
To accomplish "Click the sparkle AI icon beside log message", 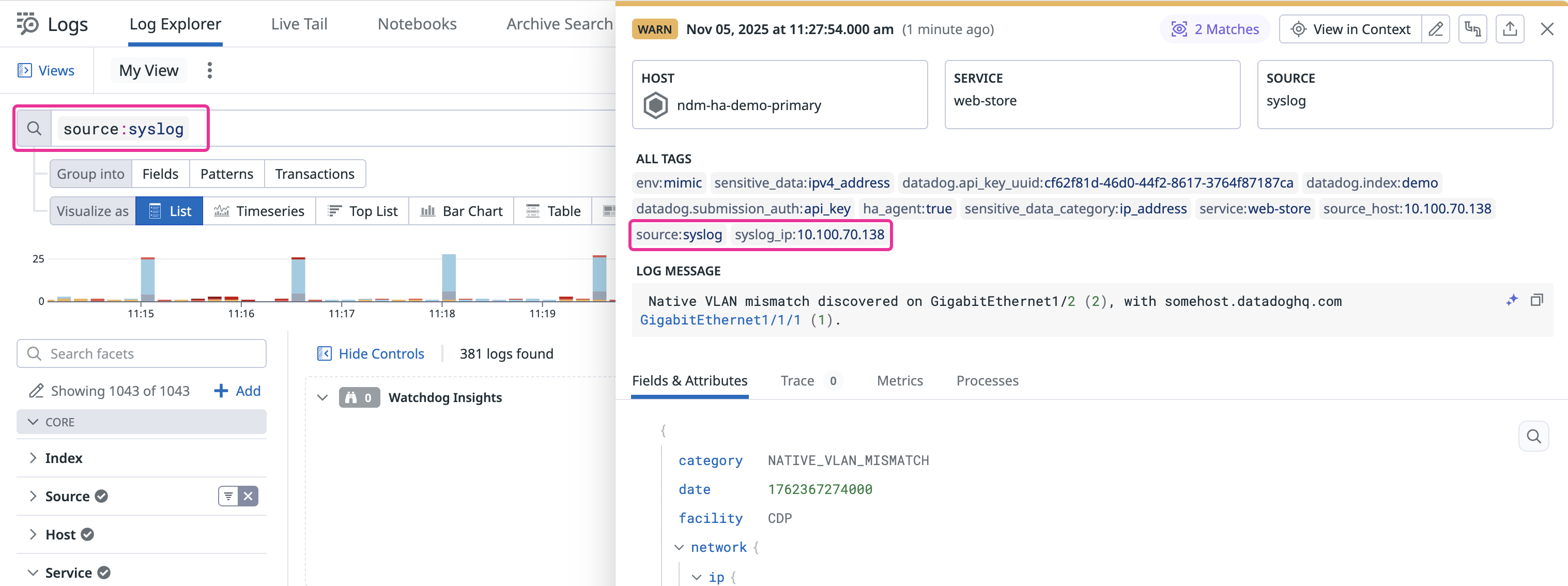I will click(x=1512, y=300).
